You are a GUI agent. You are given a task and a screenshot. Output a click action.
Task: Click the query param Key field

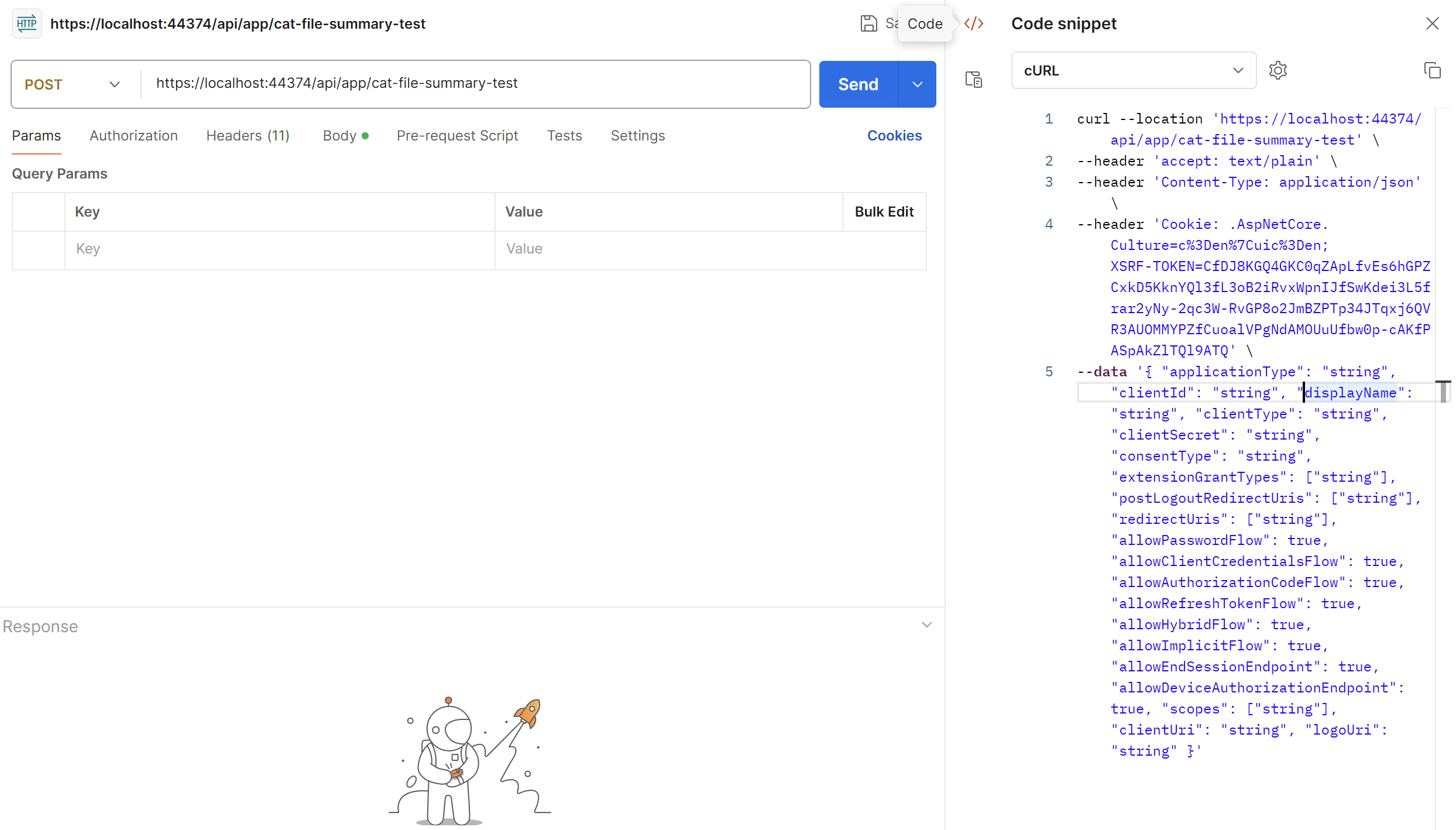pyautogui.click(x=280, y=249)
